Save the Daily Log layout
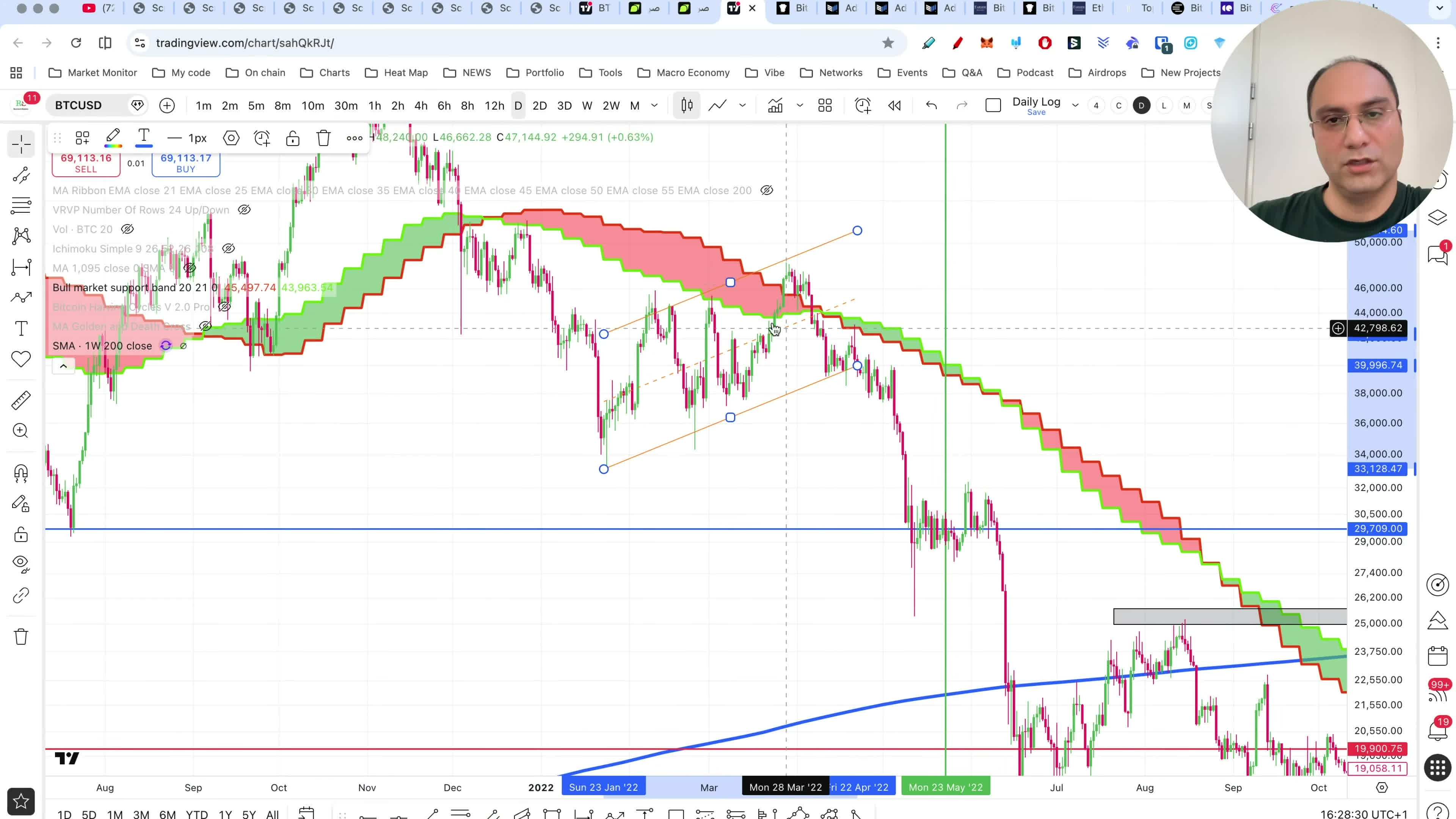Screen dimensions: 1456x819 (1036, 113)
